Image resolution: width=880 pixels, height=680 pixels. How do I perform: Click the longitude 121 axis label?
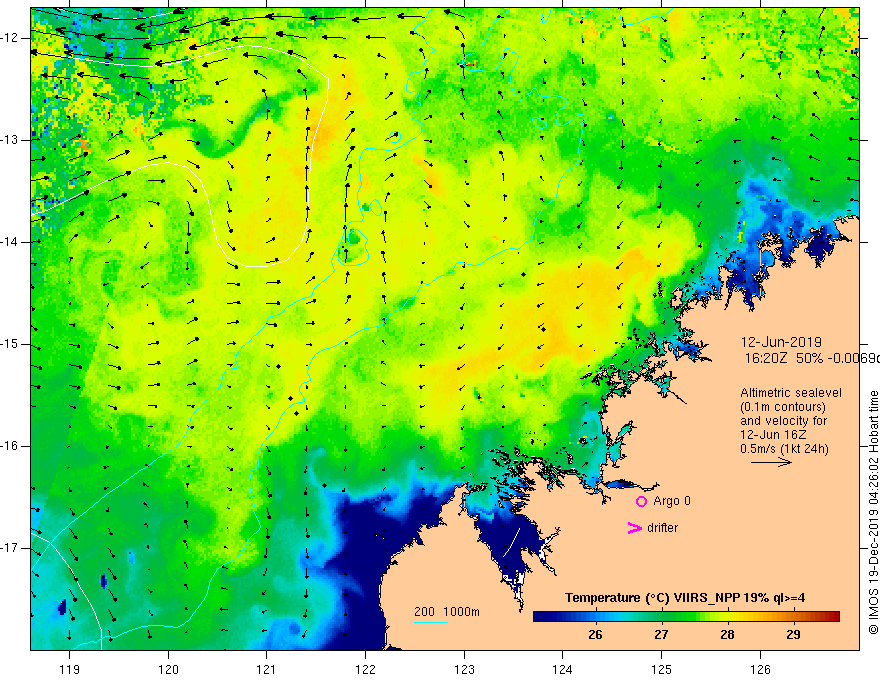pos(267,669)
